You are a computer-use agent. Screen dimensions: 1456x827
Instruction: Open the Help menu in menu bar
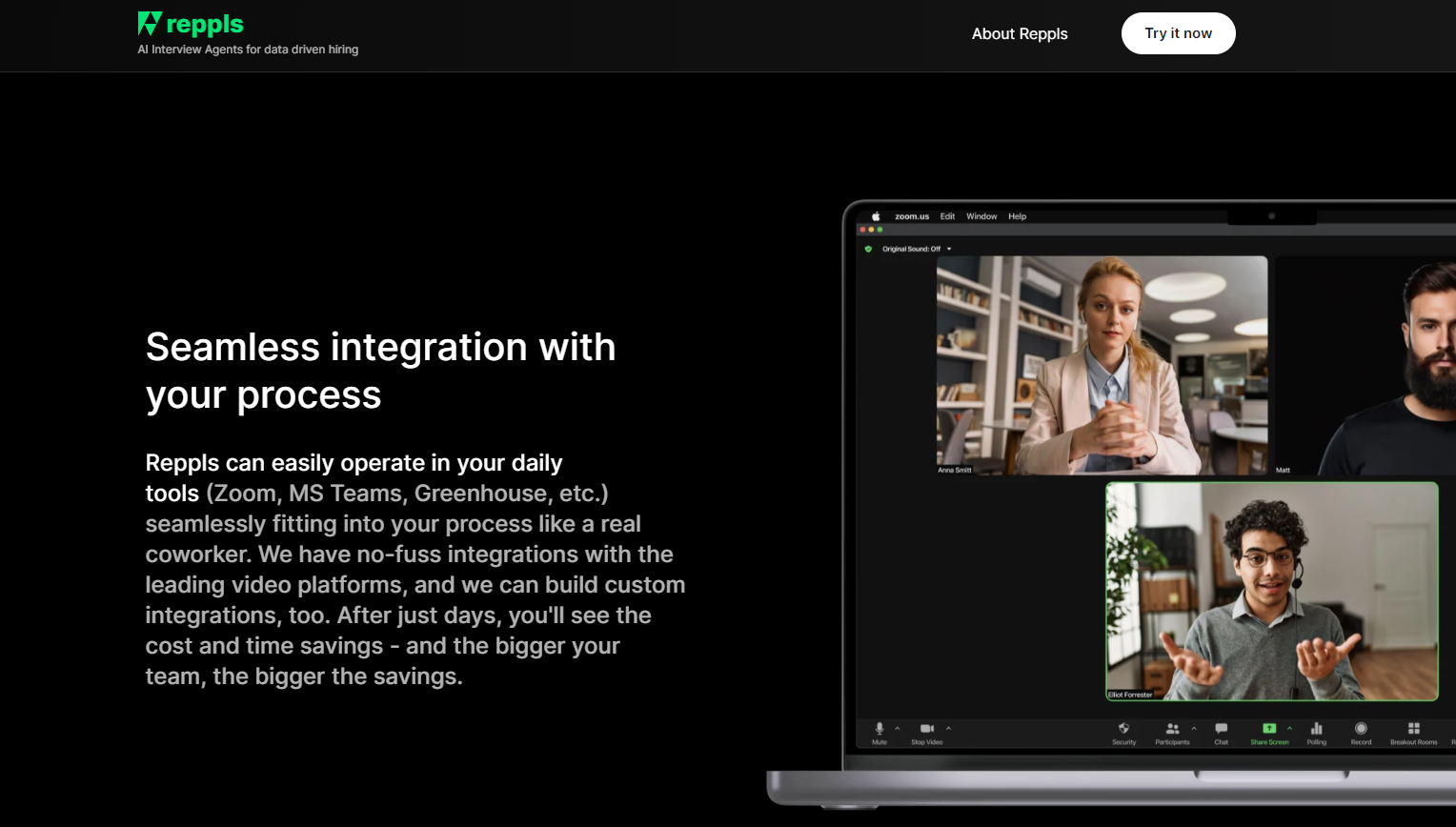click(1017, 216)
